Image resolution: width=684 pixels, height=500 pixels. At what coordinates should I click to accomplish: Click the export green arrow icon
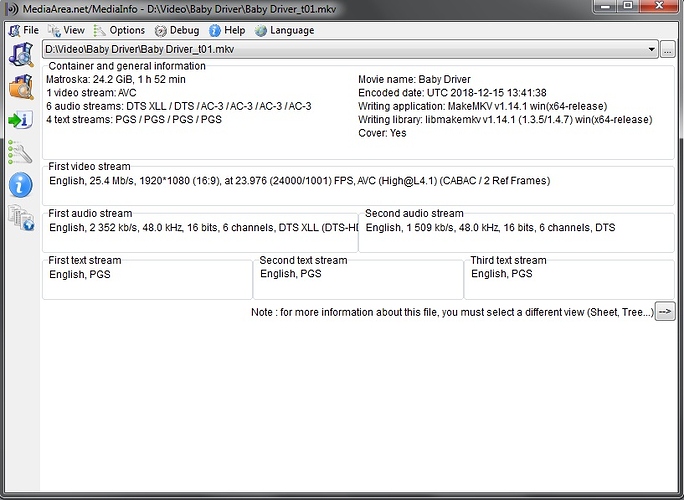[21, 120]
